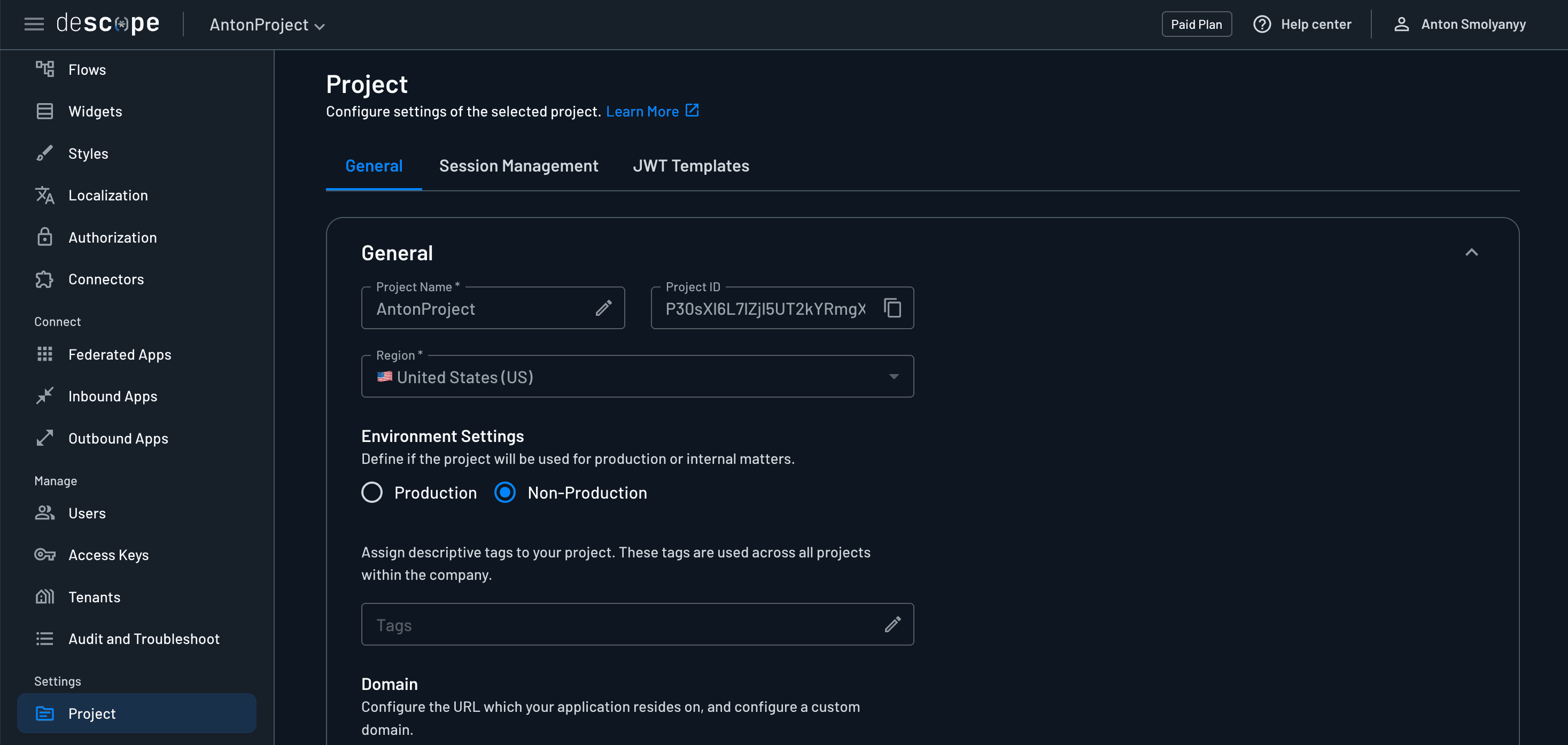
Task: Switch to the Session Management tab
Action: (518, 166)
